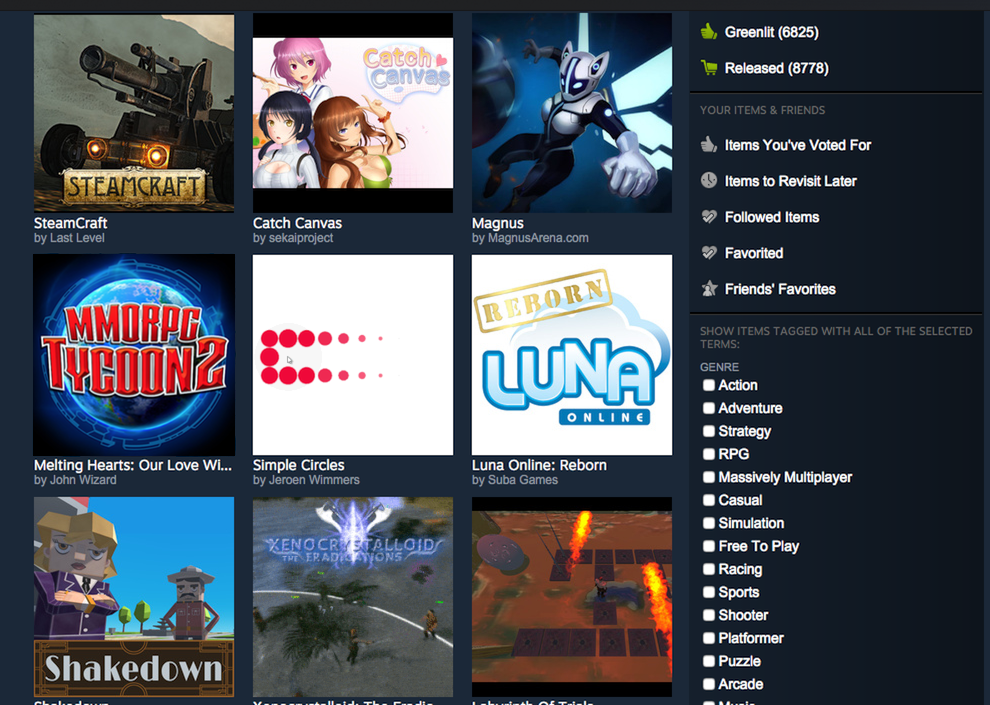Check the Casual genre checkbox
Screen dimensions: 990x705
tap(709, 500)
